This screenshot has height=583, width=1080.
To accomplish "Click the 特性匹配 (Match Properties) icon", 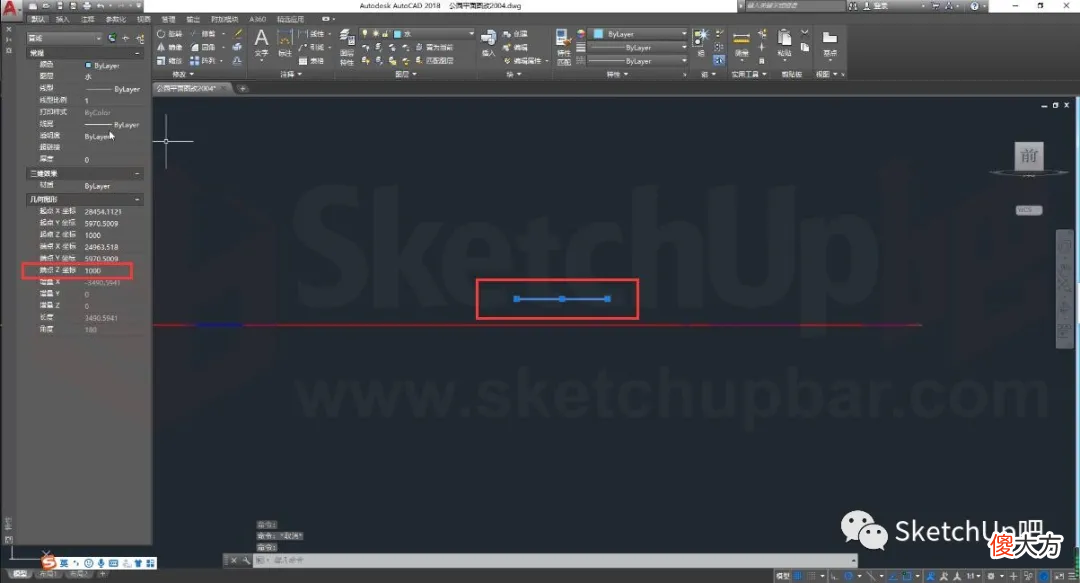I will [x=563, y=47].
